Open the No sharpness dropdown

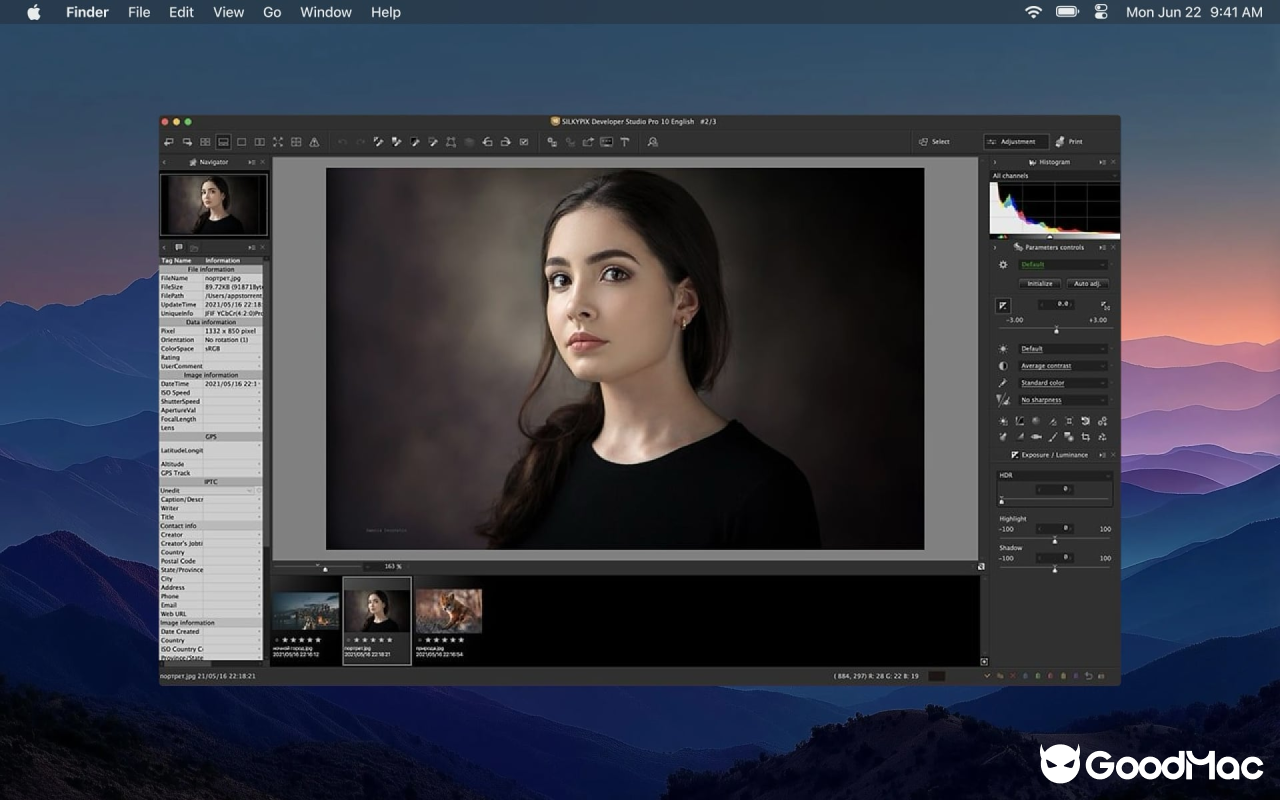point(1063,400)
